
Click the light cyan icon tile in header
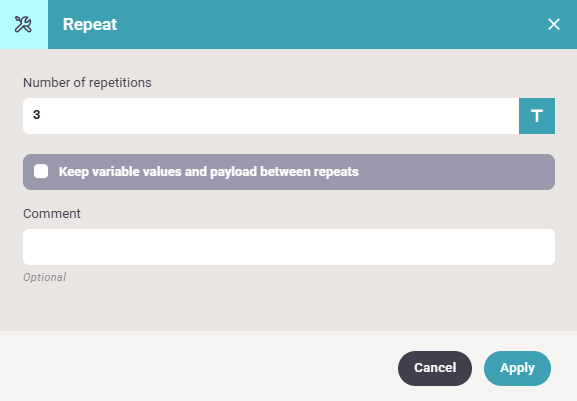pos(24,24)
